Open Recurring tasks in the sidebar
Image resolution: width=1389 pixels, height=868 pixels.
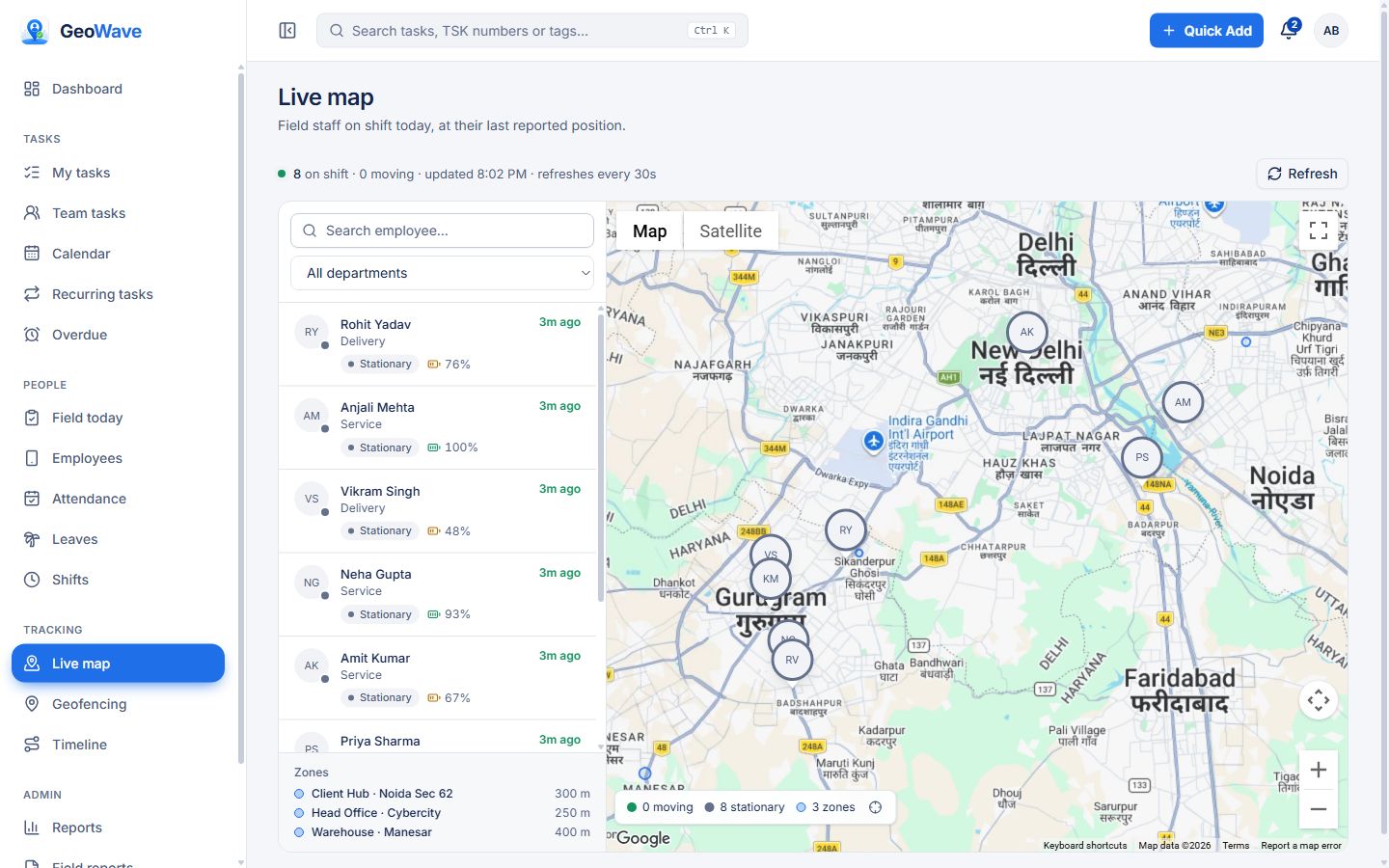118,294
